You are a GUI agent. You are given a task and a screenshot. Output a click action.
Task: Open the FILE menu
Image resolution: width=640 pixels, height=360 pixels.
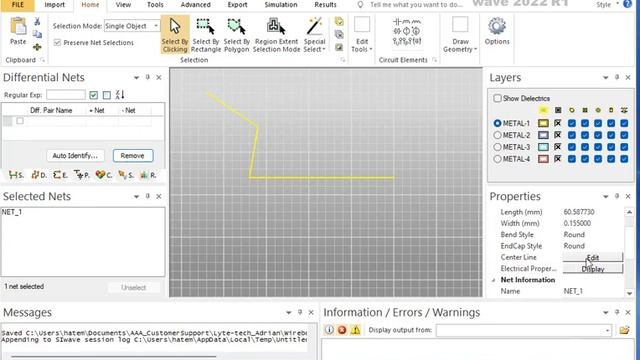click(18, 4)
